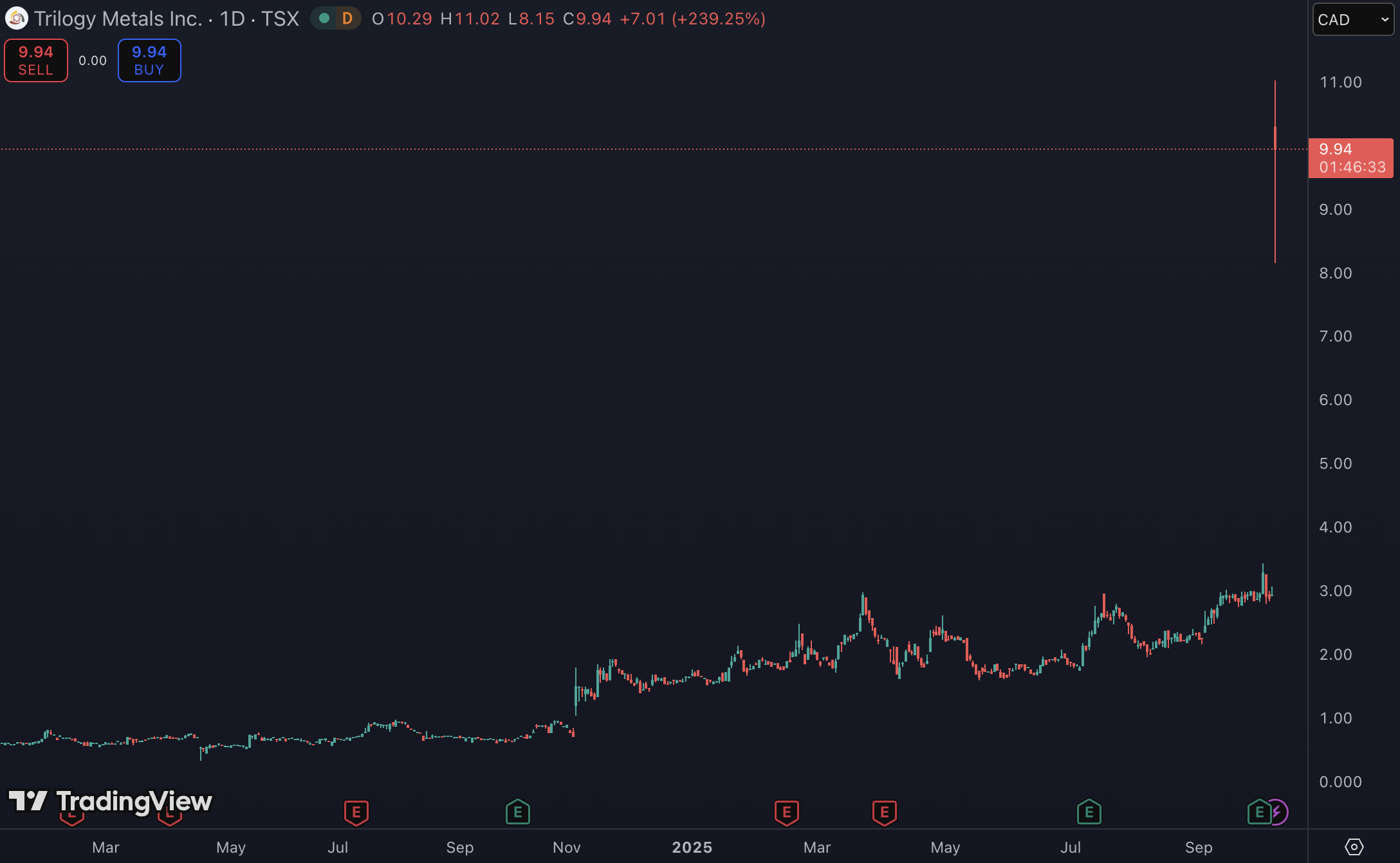The width and height of the screenshot is (1400, 863).
Task: Click the first Sep label, before Nov, on the time axis
Action: point(459,848)
